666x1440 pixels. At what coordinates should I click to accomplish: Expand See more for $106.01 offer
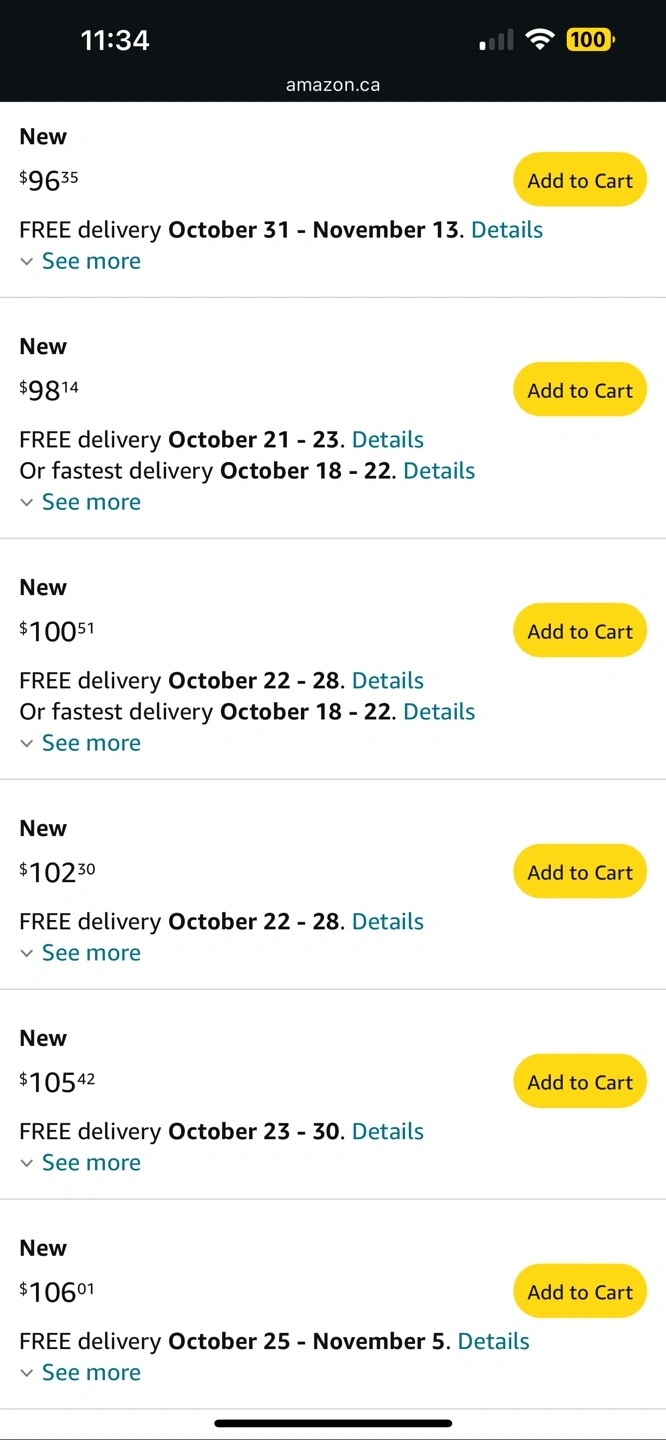pyautogui.click(x=90, y=1373)
